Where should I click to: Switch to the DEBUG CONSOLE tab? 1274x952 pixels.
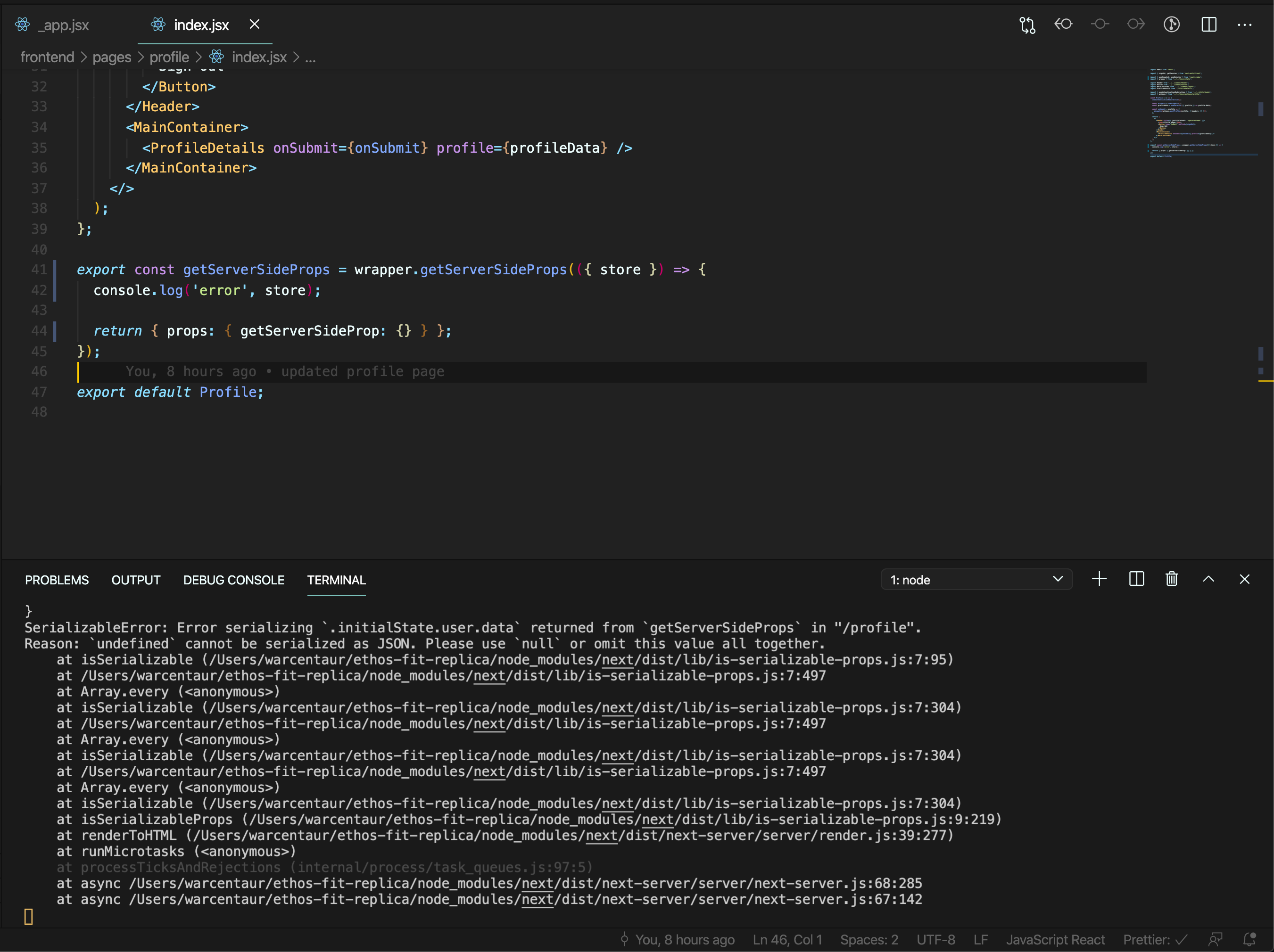(234, 580)
